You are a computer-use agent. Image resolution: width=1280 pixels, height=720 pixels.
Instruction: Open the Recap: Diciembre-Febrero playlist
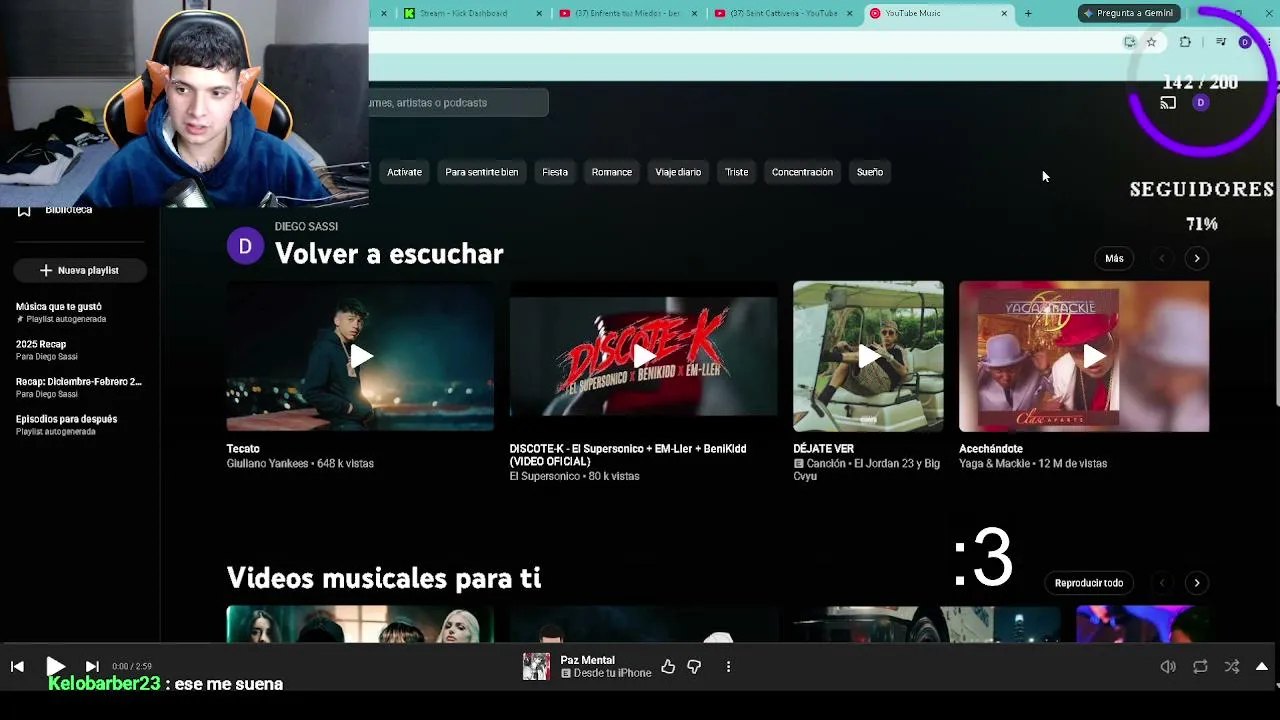79,387
